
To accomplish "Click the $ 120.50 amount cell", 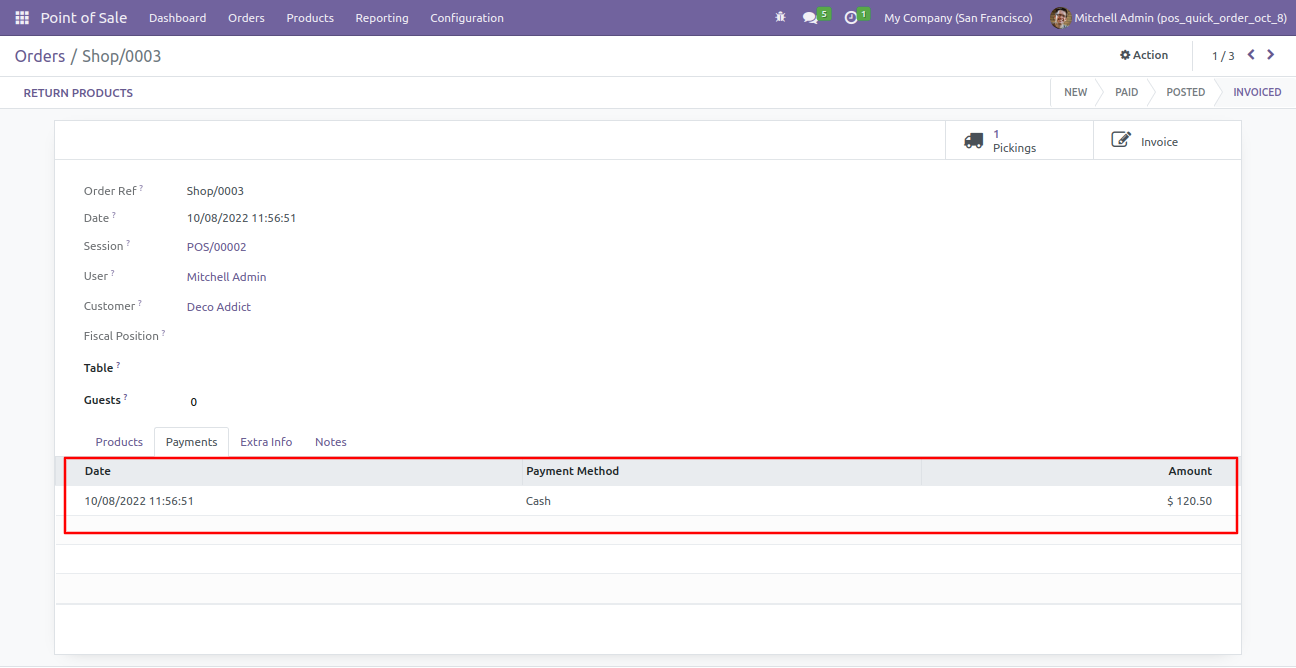I will [1189, 501].
